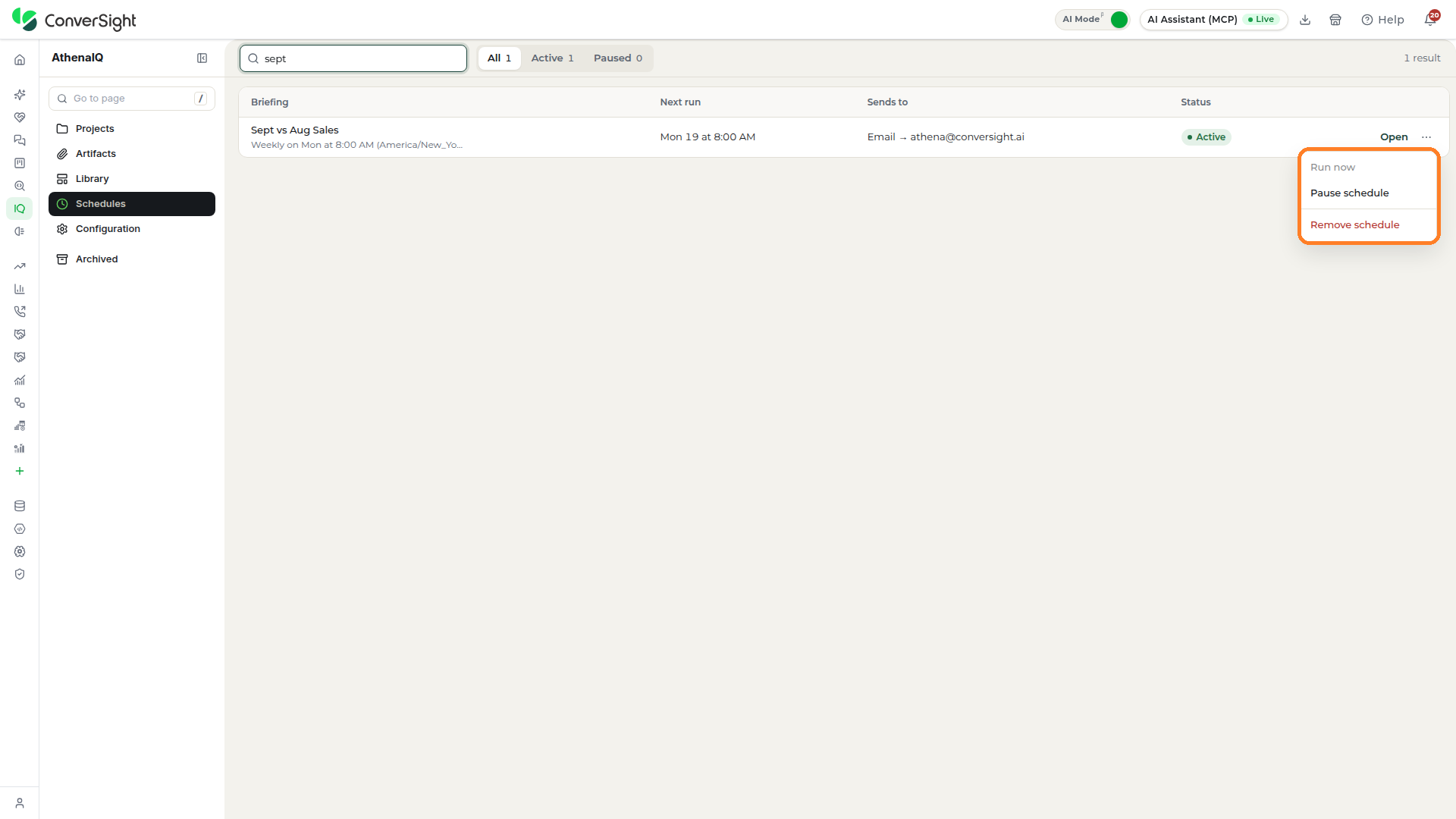Open the Sept vs Aug Sales briefing
1456x819 pixels.
(1394, 137)
